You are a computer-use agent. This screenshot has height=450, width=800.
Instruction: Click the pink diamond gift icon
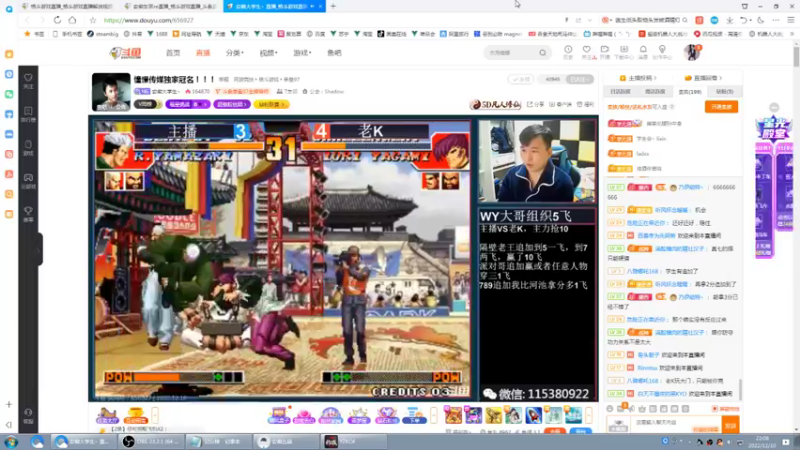386,415
